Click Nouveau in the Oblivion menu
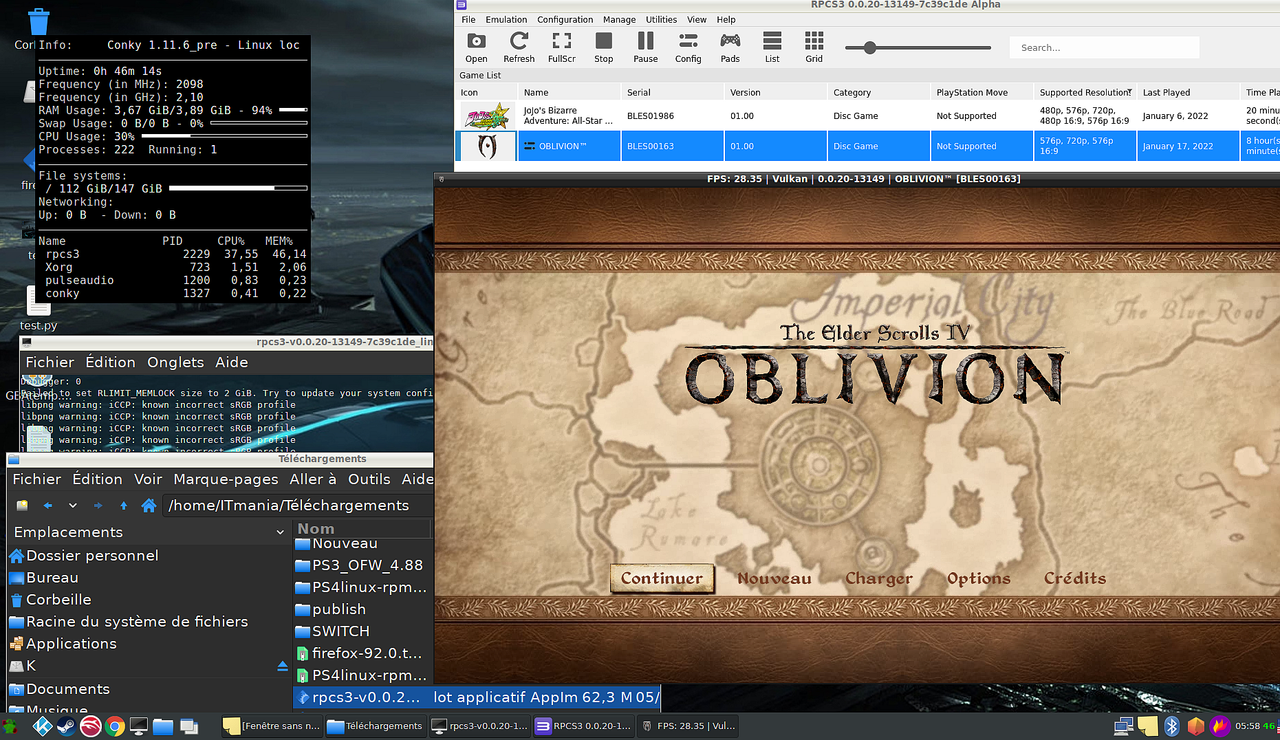The height and width of the screenshot is (740, 1280). pyautogui.click(x=774, y=578)
